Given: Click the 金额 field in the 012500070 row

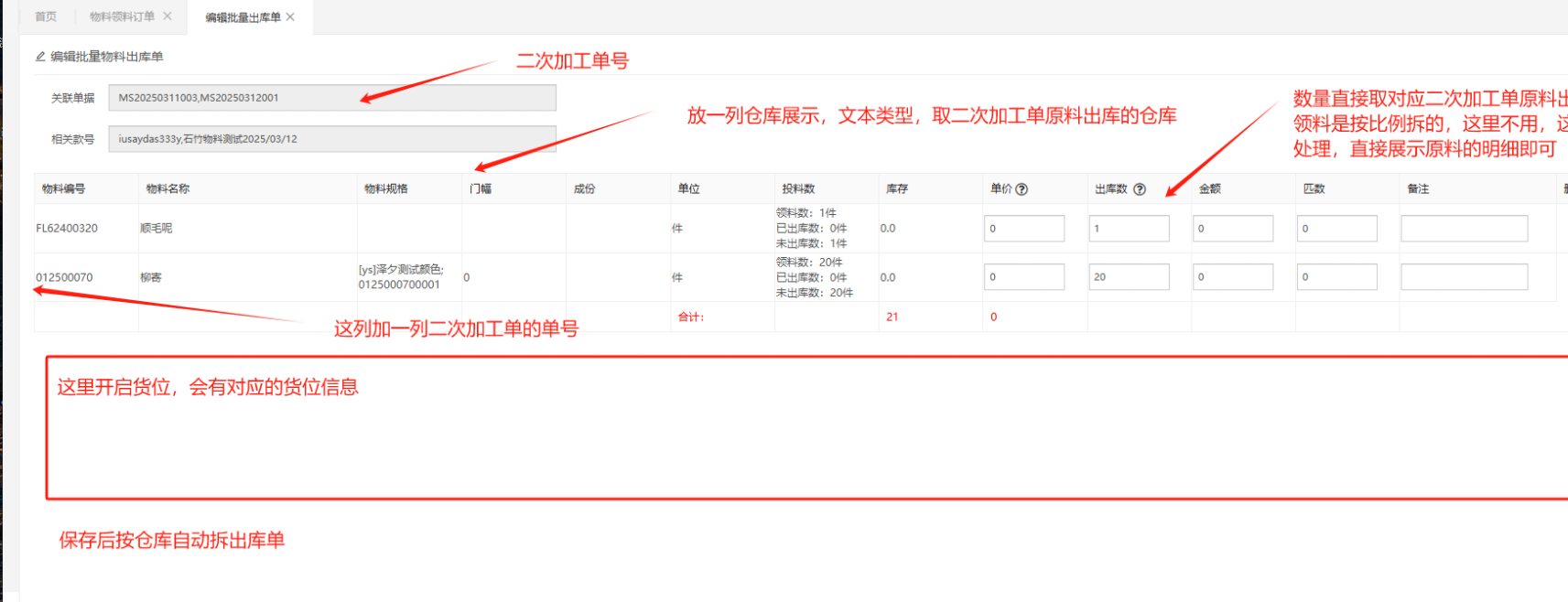Looking at the screenshot, I should point(1232,277).
